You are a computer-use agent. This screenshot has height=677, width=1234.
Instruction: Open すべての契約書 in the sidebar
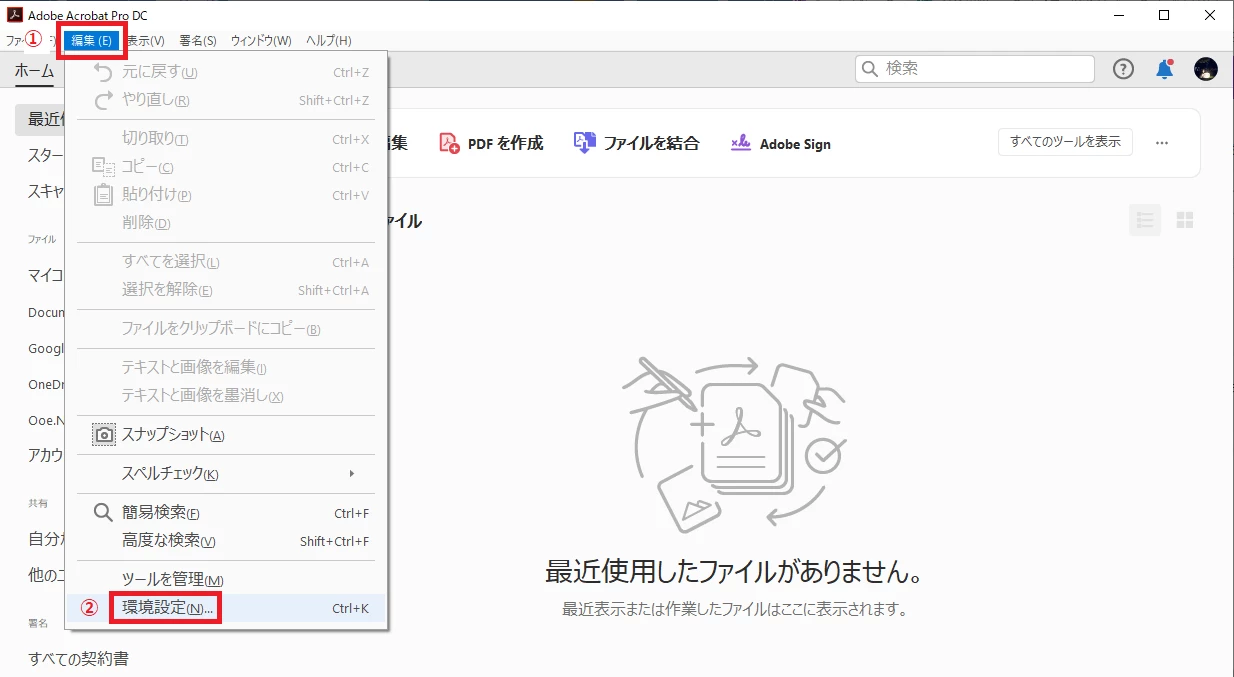pos(79,659)
